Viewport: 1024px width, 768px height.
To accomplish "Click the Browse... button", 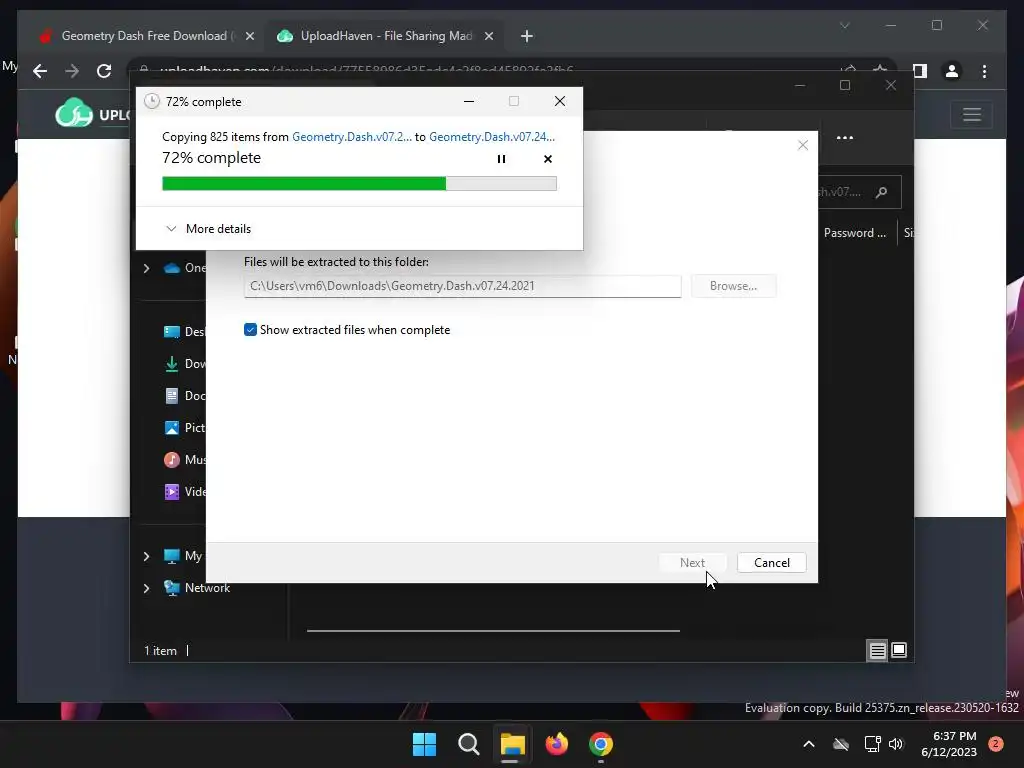I will point(733,286).
